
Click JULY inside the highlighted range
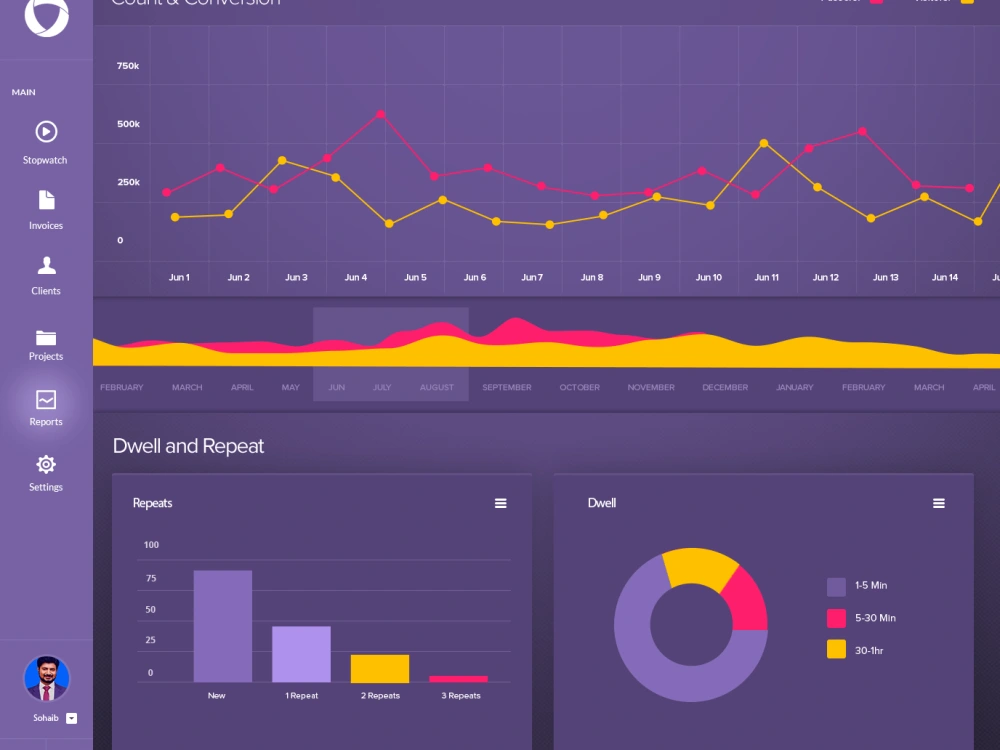(382, 387)
